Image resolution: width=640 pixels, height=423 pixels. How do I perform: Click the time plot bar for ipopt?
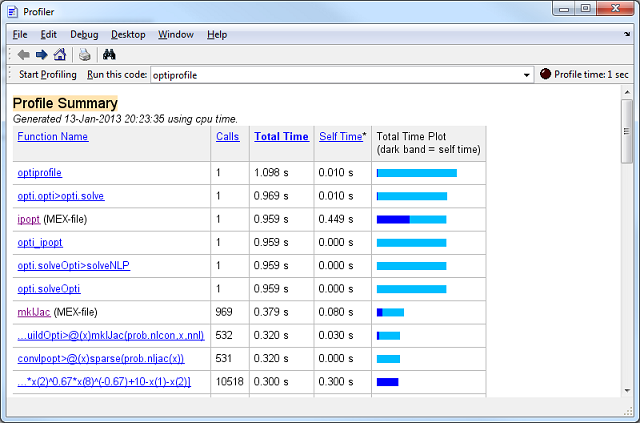tap(411, 220)
